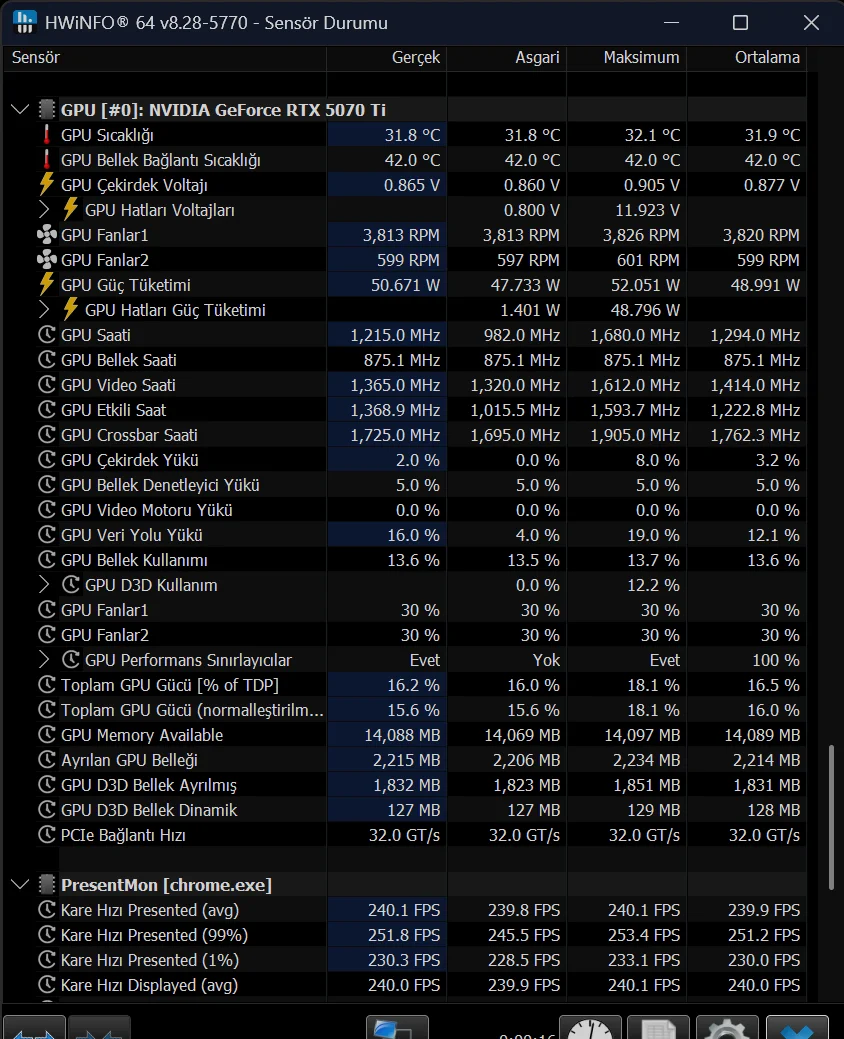
Task: Click the Ortalama column header
Action: pos(747,58)
